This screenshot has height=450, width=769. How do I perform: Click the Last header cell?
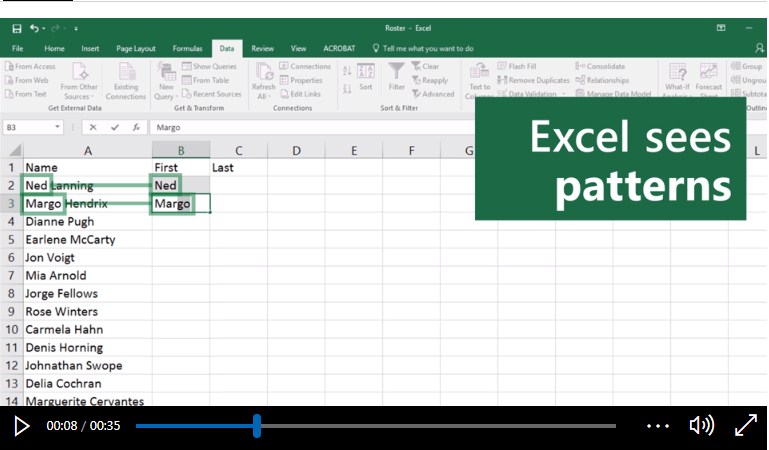(x=238, y=168)
